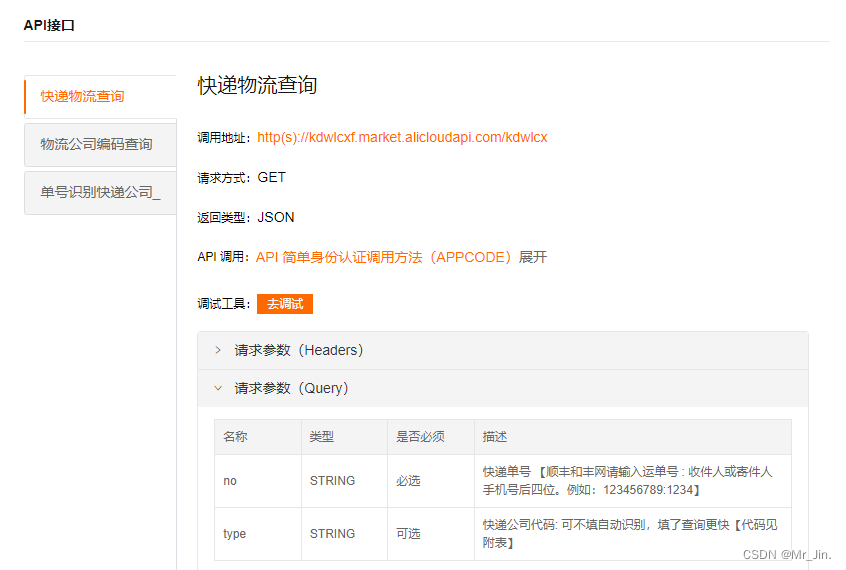Select the "no" parameter name cell
The height and width of the screenshot is (570, 846).
coord(230,481)
